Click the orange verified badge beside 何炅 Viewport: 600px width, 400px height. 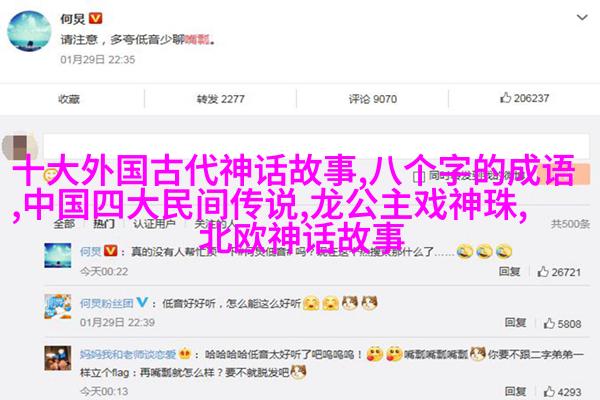point(95,18)
